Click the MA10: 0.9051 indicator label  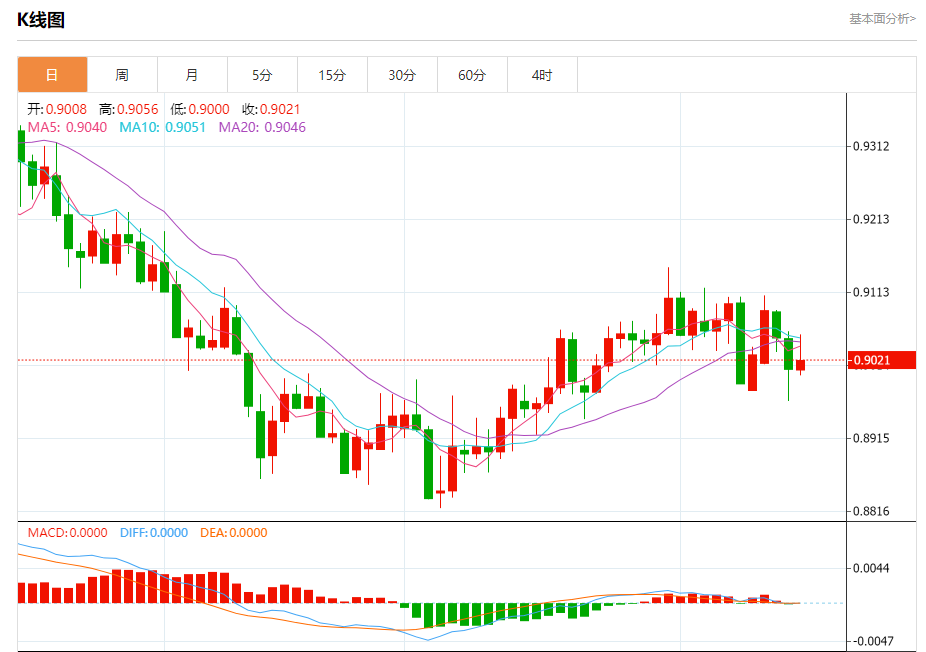click(x=162, y=128)
